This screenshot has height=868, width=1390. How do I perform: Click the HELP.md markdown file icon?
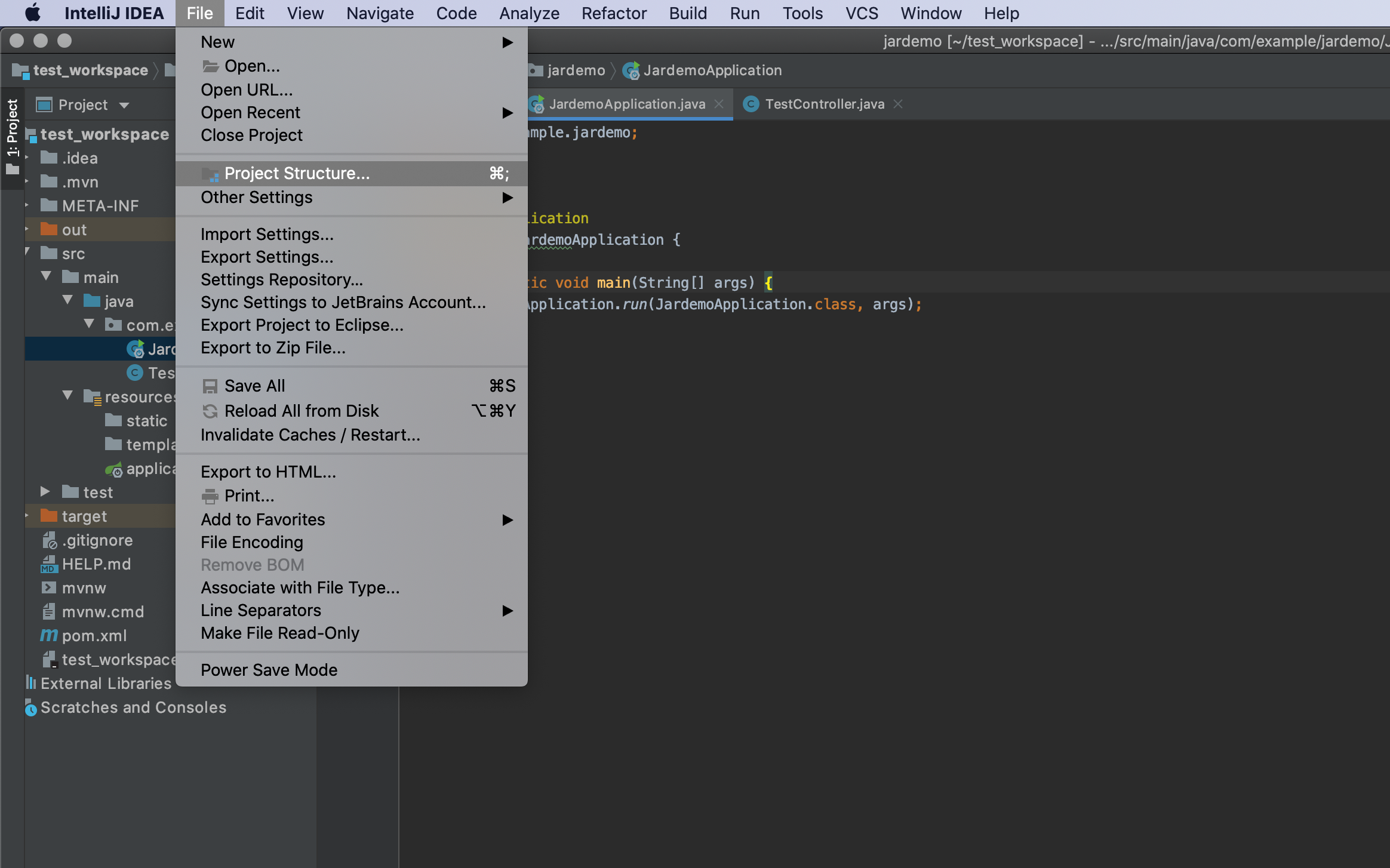coord(48,564)
